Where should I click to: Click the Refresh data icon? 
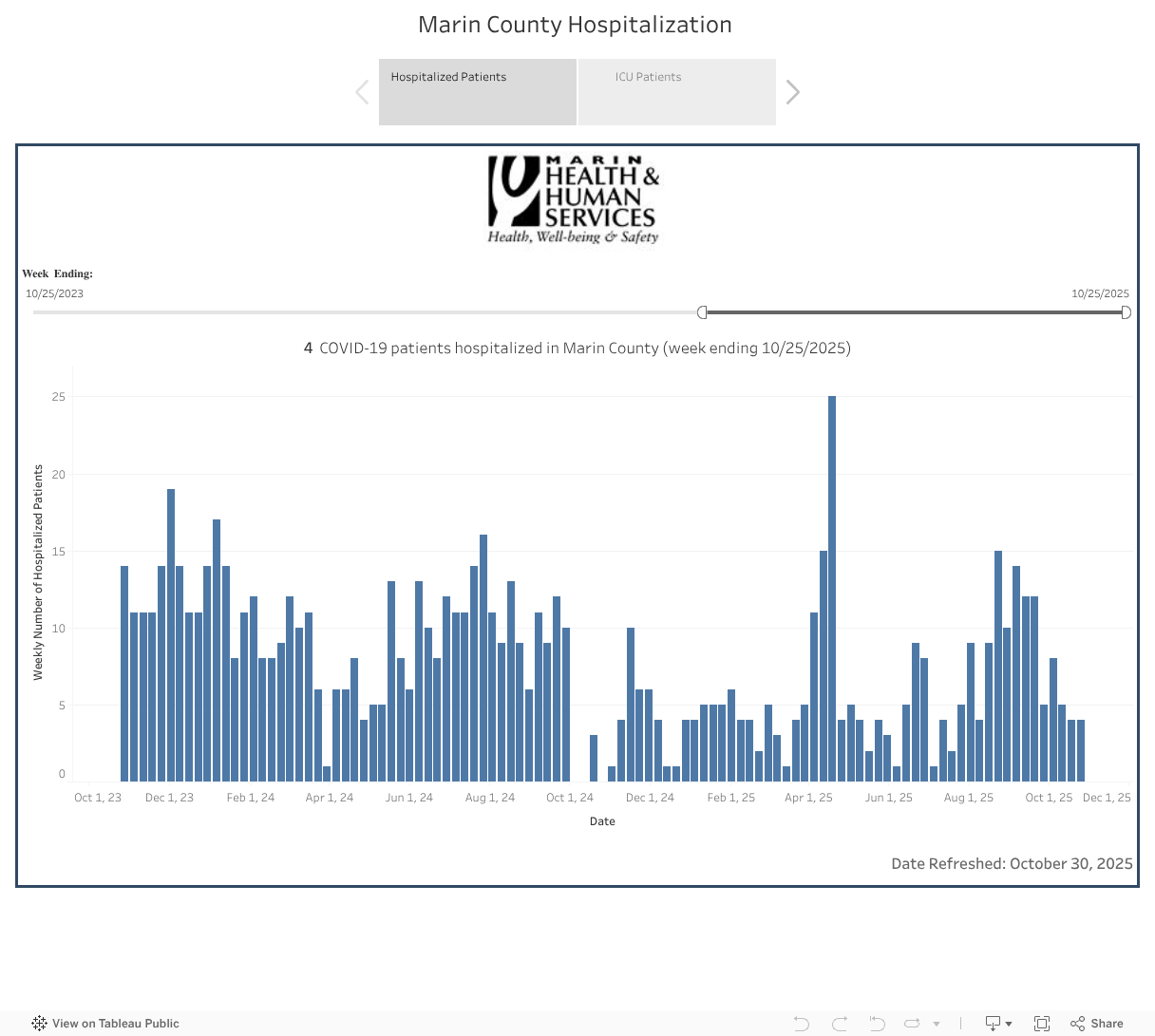[913, 1024]
